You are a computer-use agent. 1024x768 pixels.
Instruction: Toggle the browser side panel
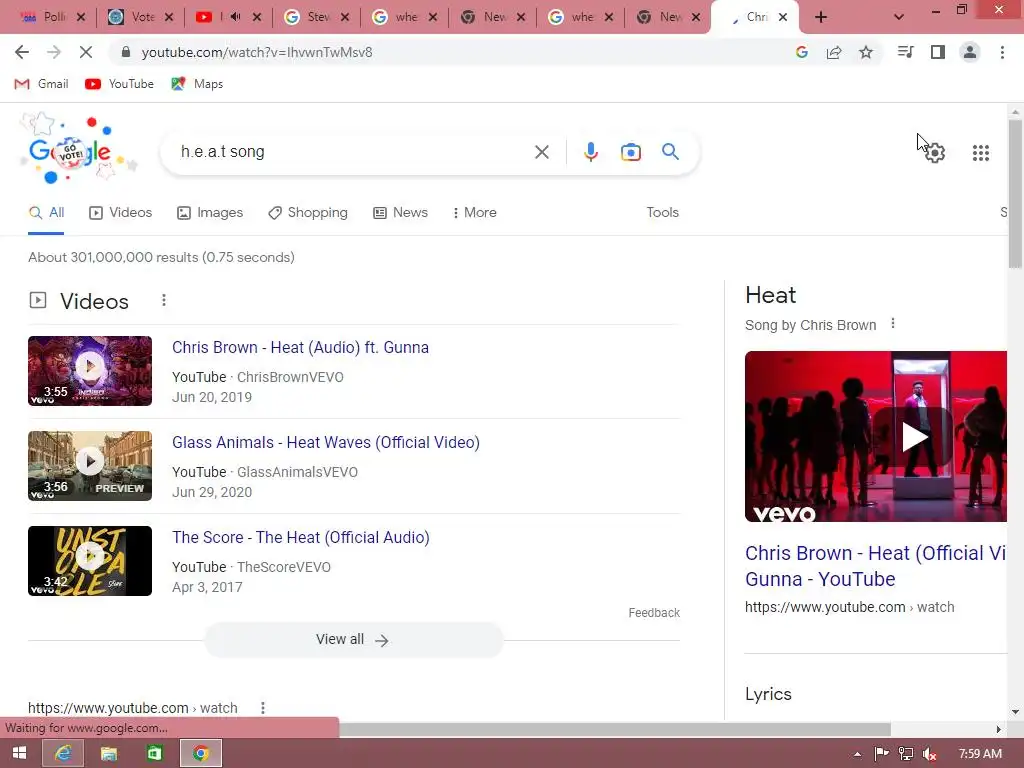pos(938,52)
